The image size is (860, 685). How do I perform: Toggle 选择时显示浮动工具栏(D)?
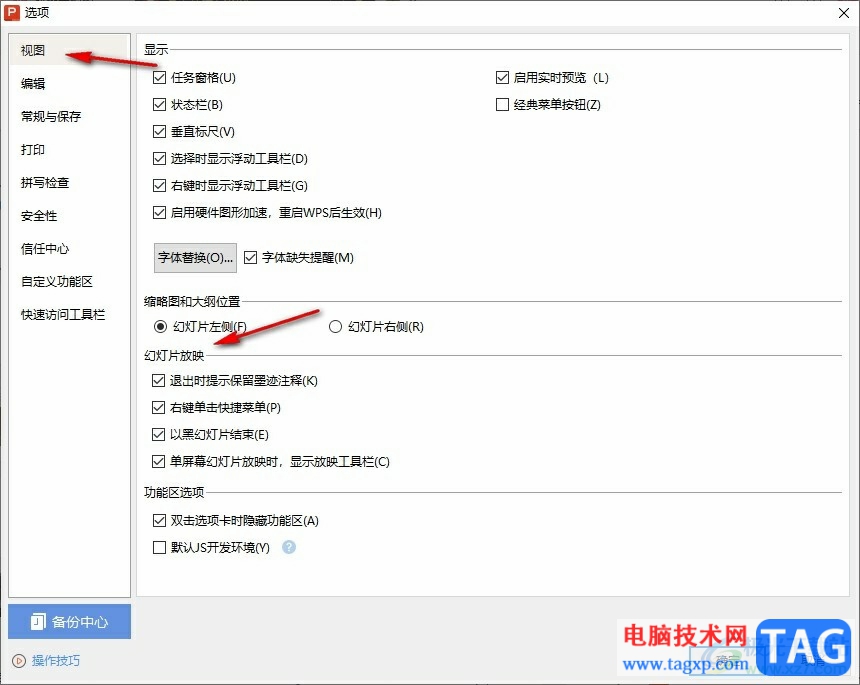159,158
